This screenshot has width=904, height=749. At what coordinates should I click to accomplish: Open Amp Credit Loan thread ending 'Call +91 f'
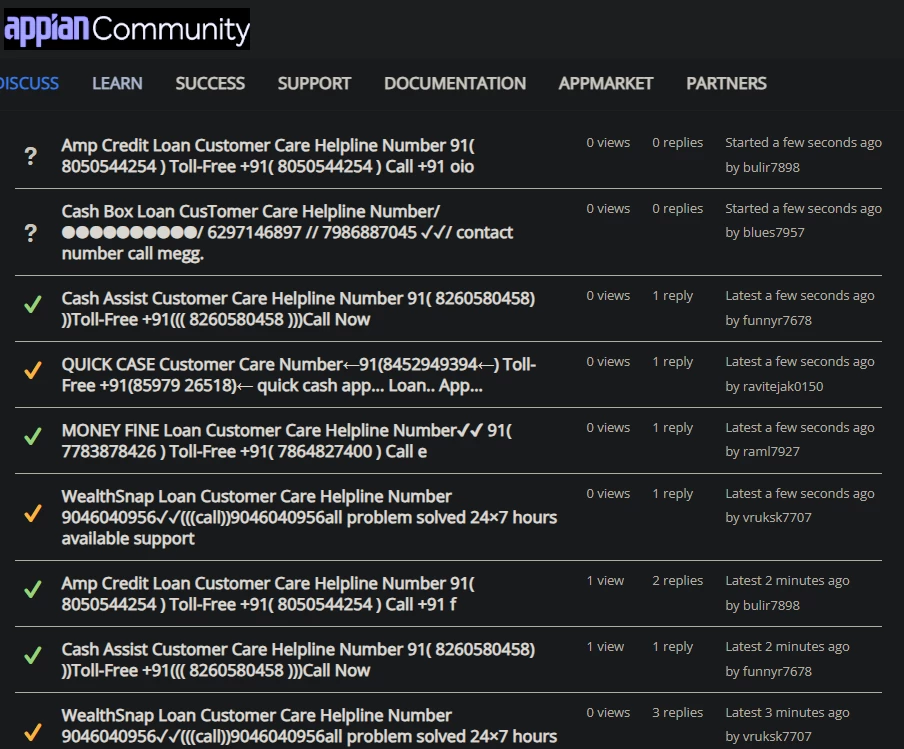point(268,594)
